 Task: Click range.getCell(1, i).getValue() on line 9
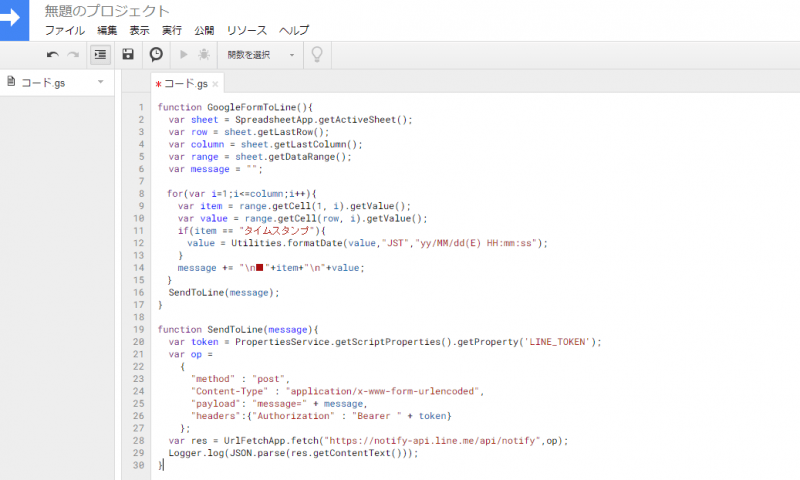325,206
